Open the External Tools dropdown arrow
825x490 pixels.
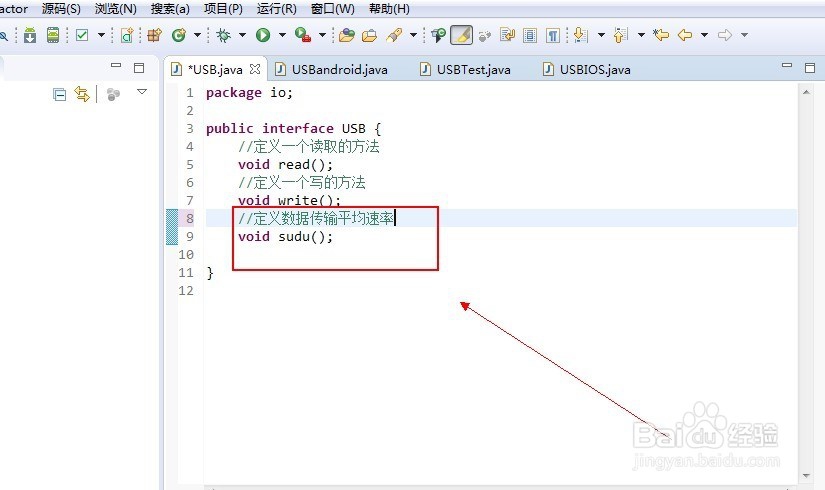point(322,35)
